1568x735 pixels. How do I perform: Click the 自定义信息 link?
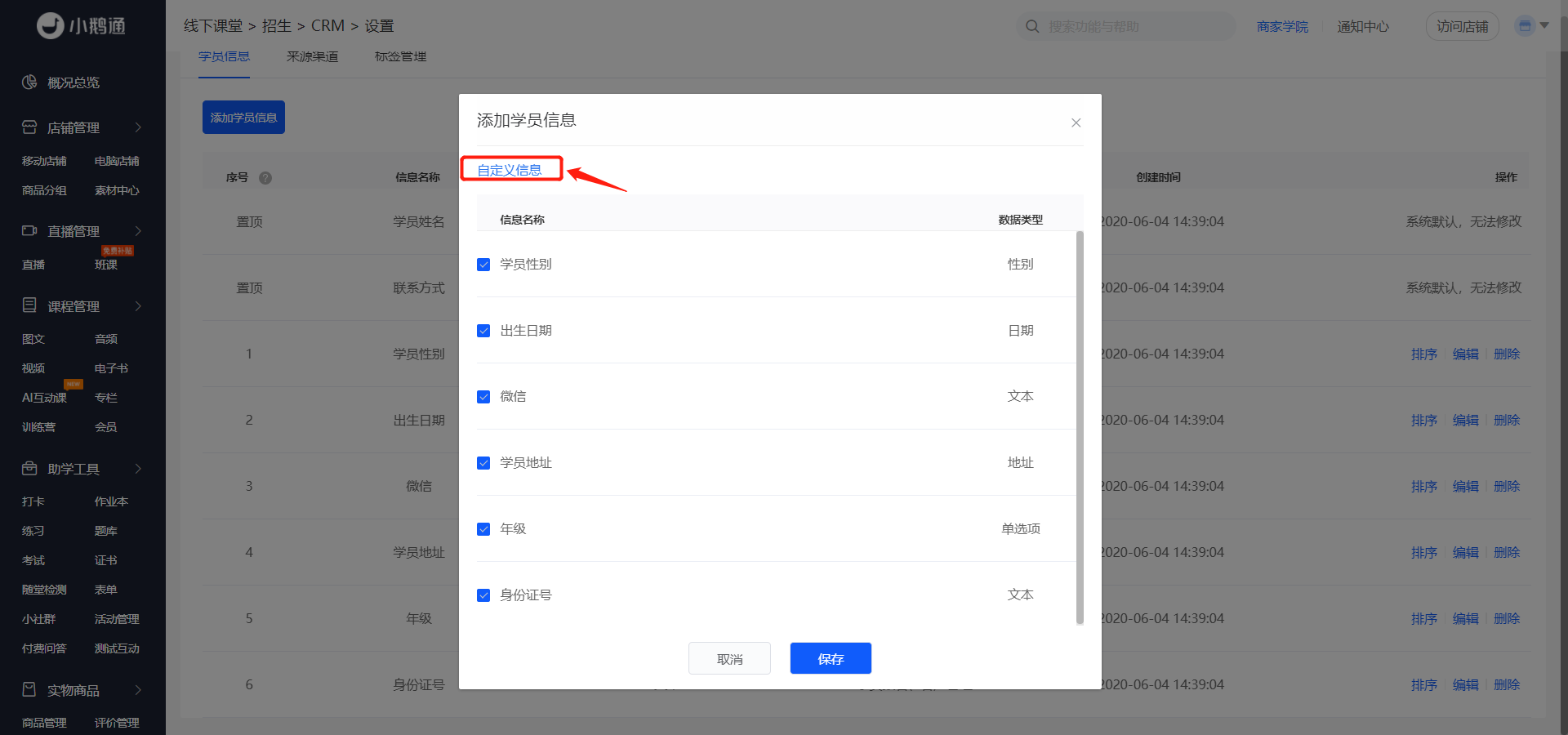coord(510,170)
